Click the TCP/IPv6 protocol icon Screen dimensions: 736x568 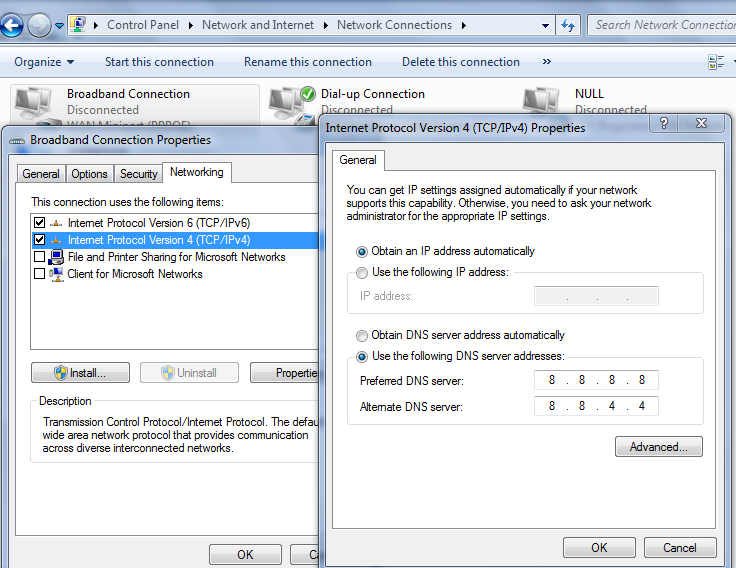click(x=56, y=223)
